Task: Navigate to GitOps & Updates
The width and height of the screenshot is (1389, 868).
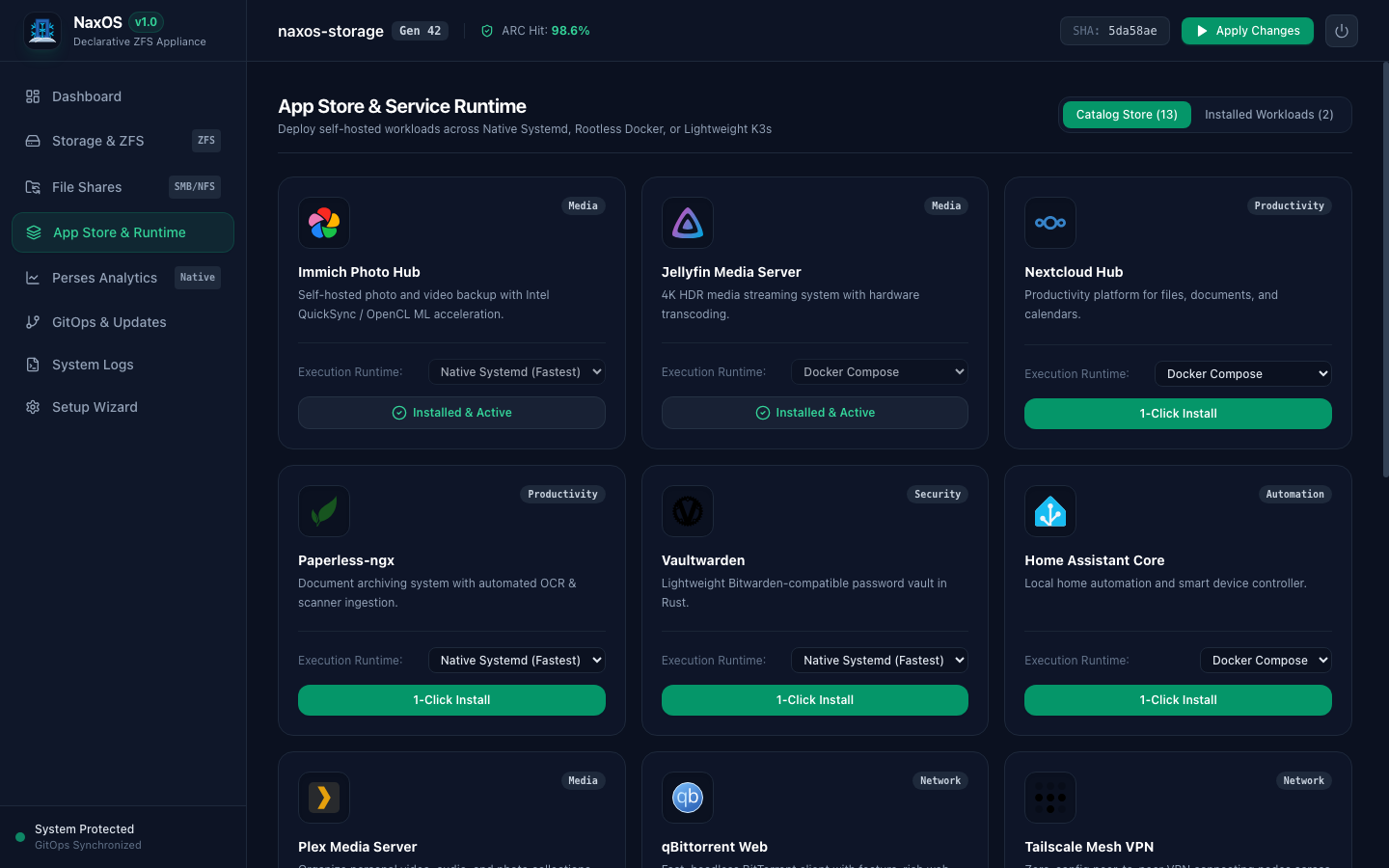Action: pos(123,322)
